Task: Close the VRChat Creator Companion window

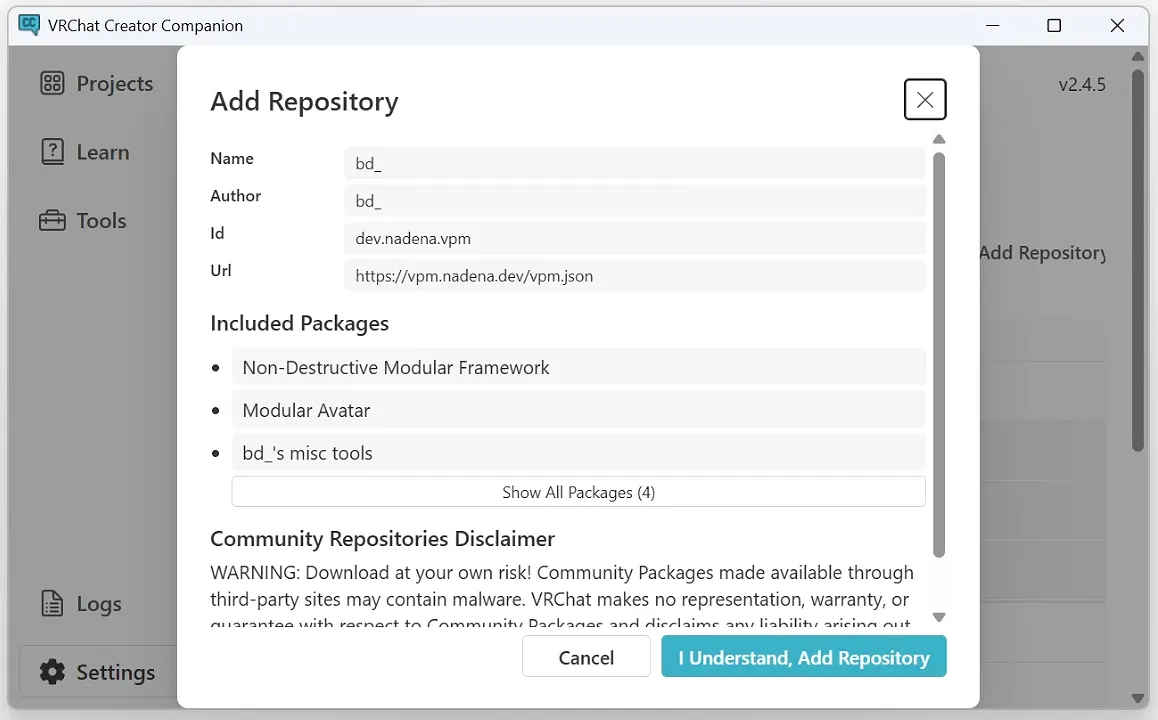Action: pyautogui.click(x=1117, y=25)
